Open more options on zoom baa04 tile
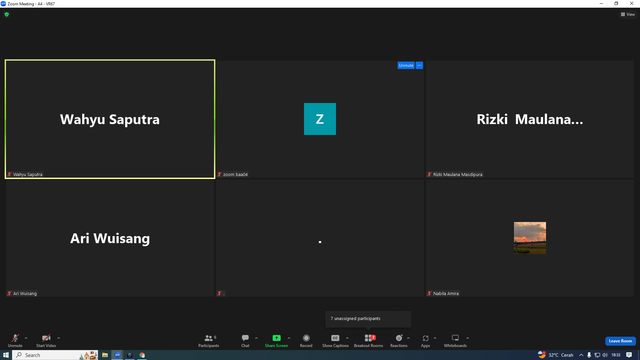The image size is (640, 360). click(x=419, y=65)
